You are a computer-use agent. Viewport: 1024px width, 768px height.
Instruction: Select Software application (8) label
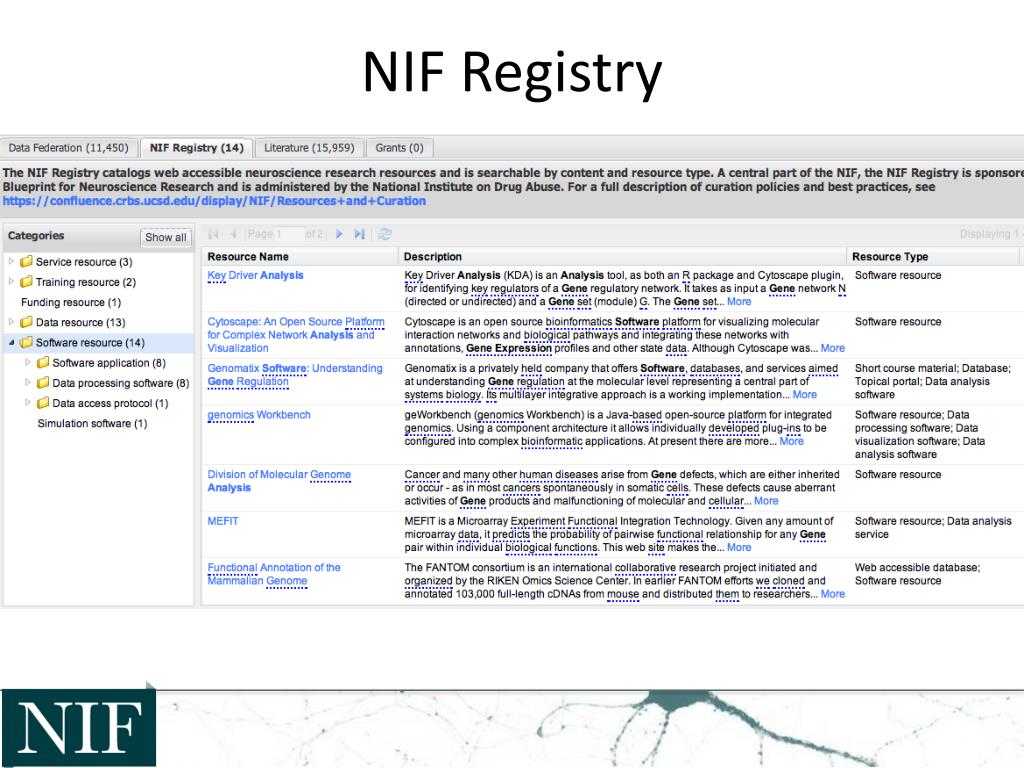(109, 363)
